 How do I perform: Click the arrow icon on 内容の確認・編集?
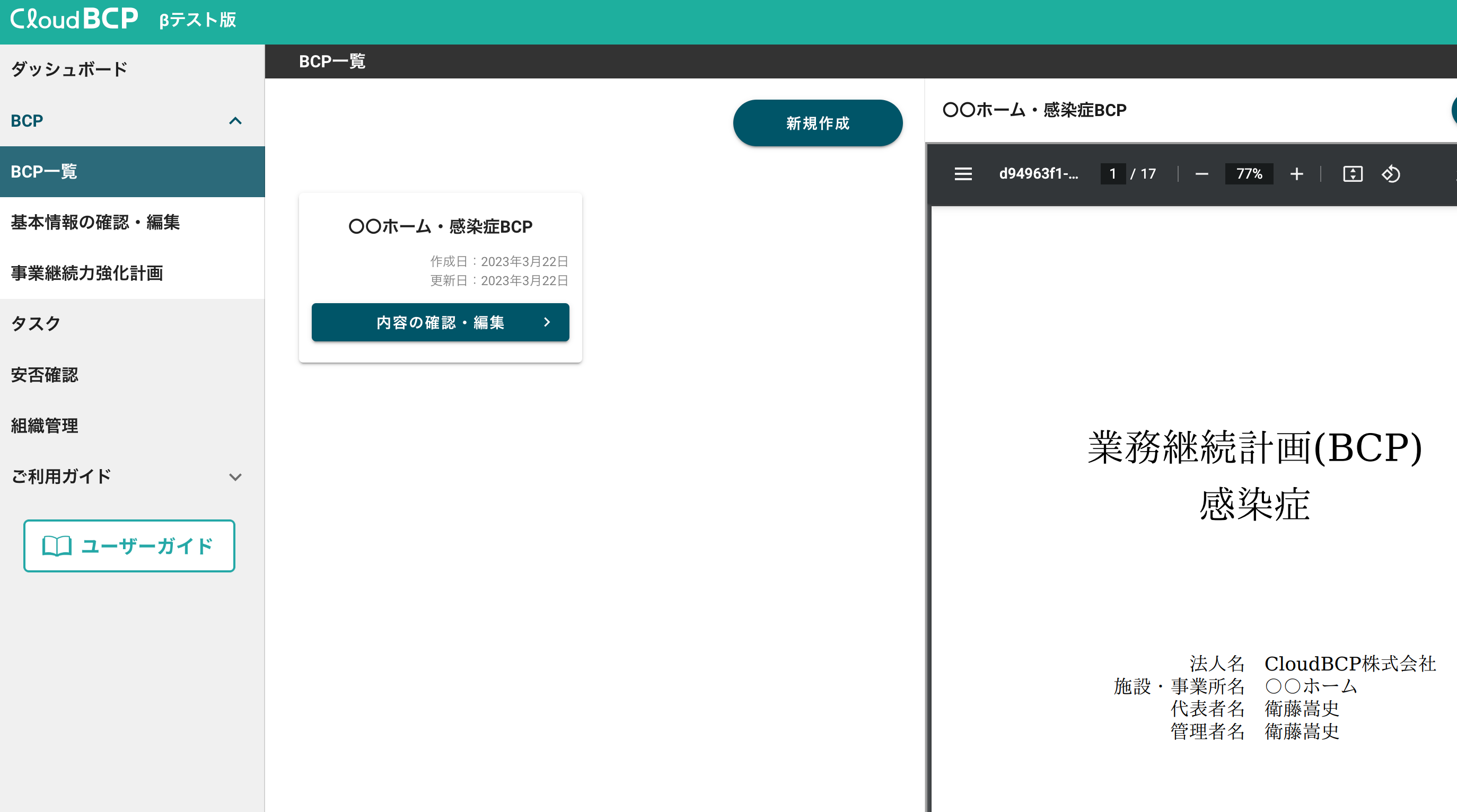coord(546,322)
